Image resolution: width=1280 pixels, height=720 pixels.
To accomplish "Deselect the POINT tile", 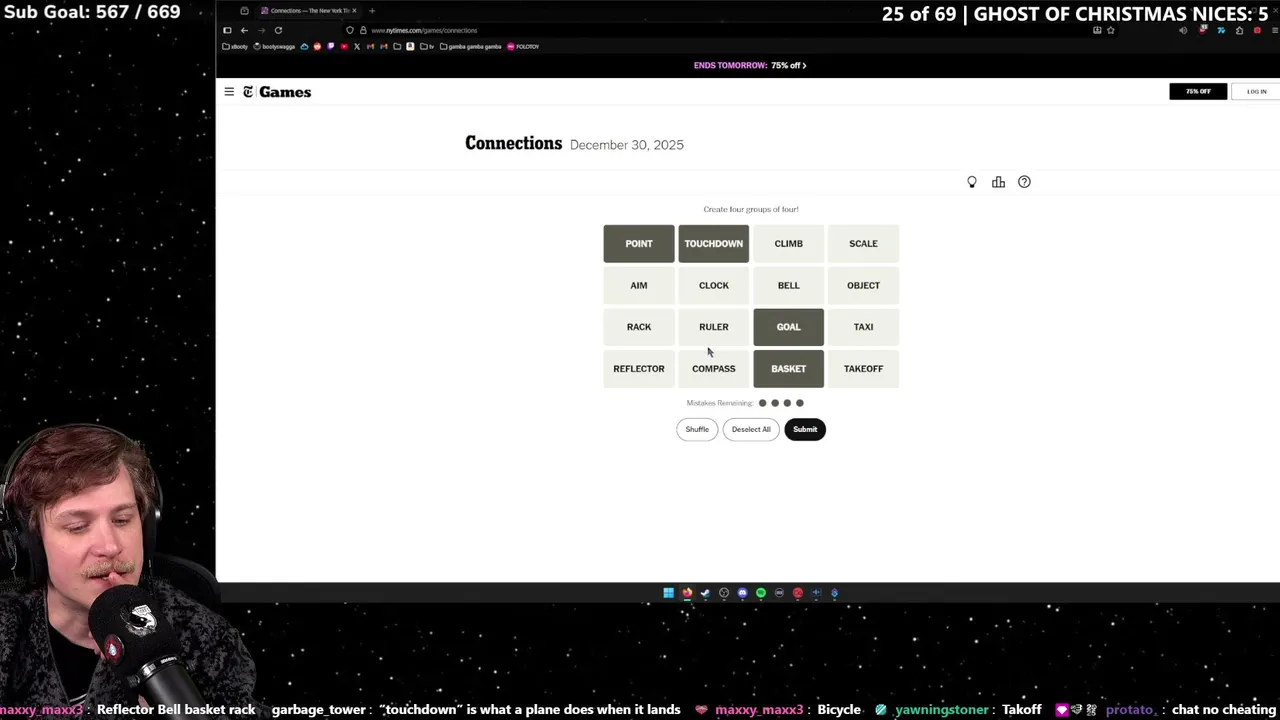I will [x=639, y=244].
